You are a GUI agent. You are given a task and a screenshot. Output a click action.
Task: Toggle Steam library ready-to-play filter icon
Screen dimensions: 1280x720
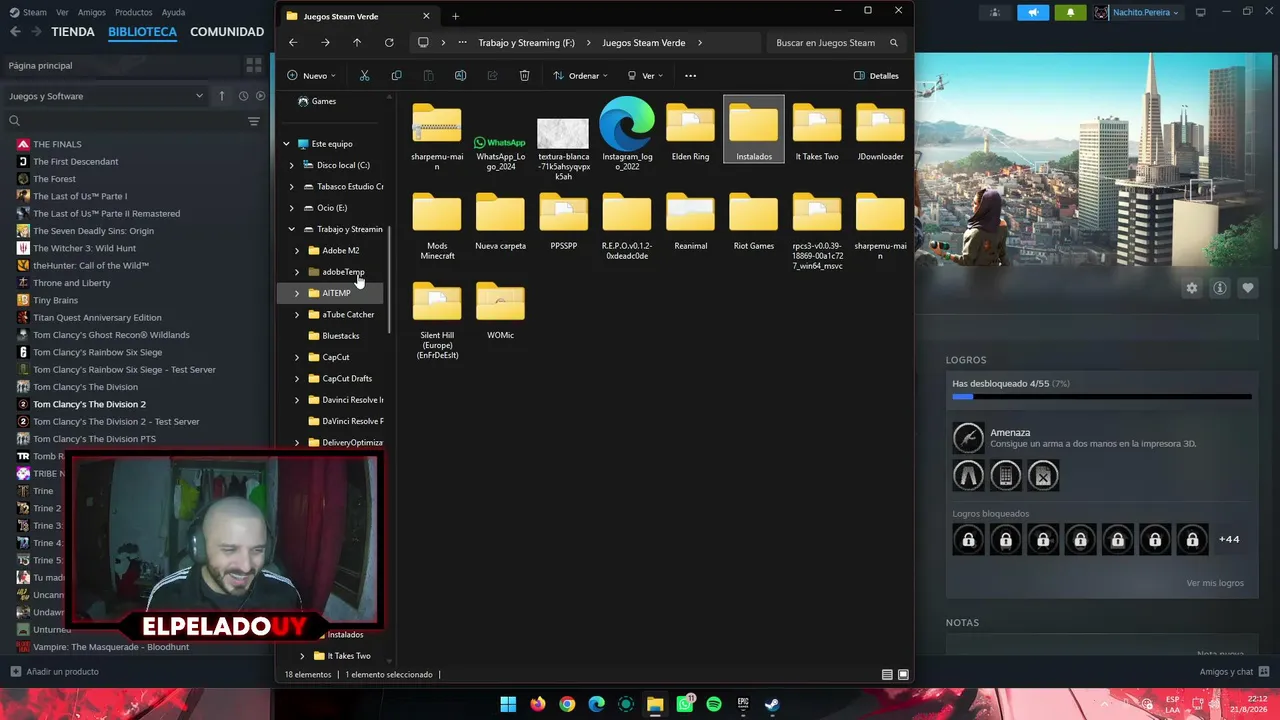click(261, 96)
